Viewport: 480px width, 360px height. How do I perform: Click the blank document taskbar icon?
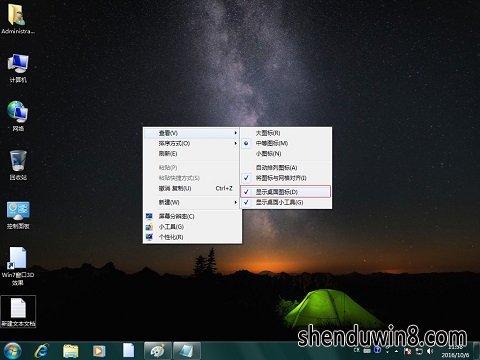[128, 351]
